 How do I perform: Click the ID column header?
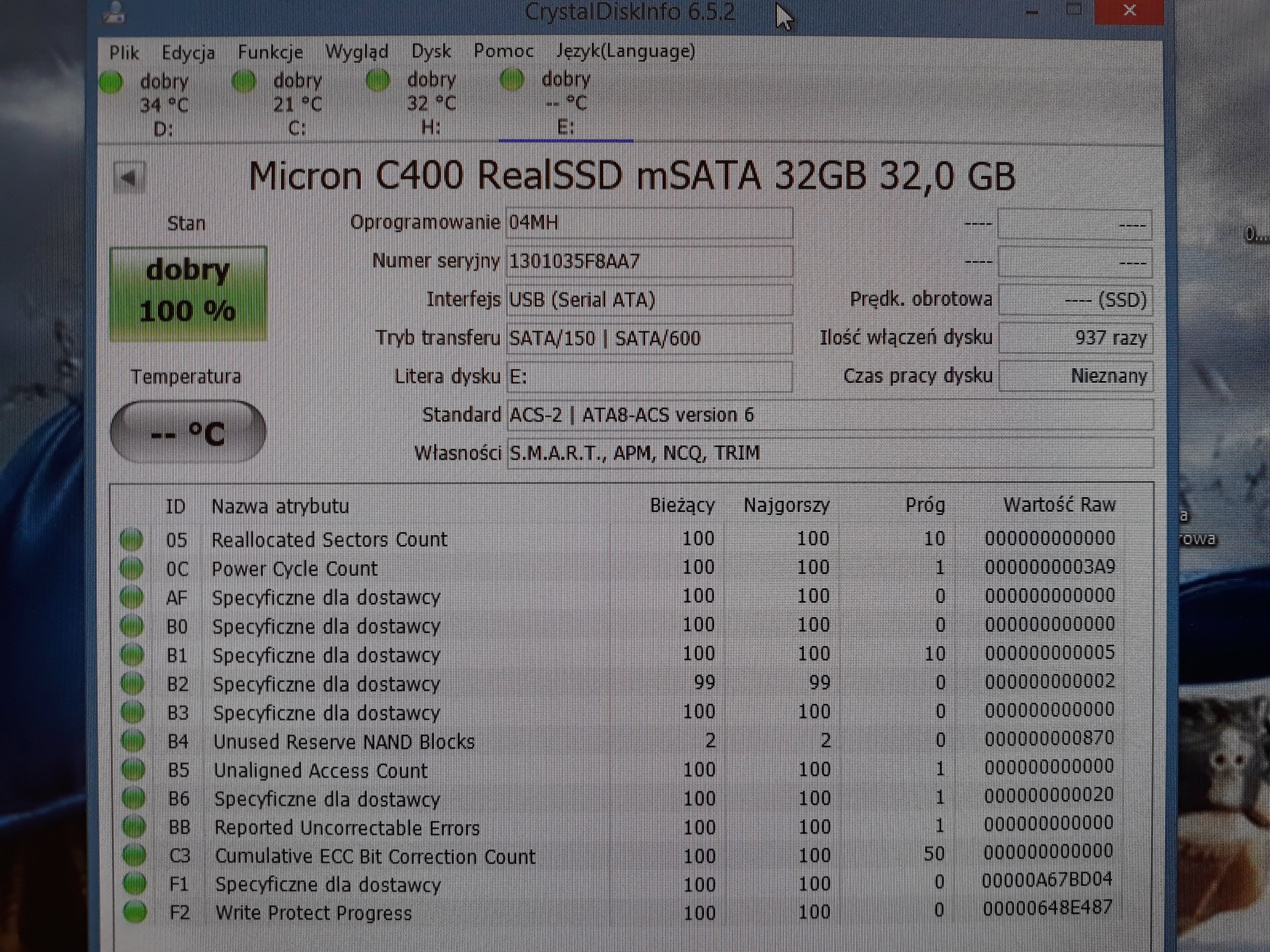coord(175,507)
